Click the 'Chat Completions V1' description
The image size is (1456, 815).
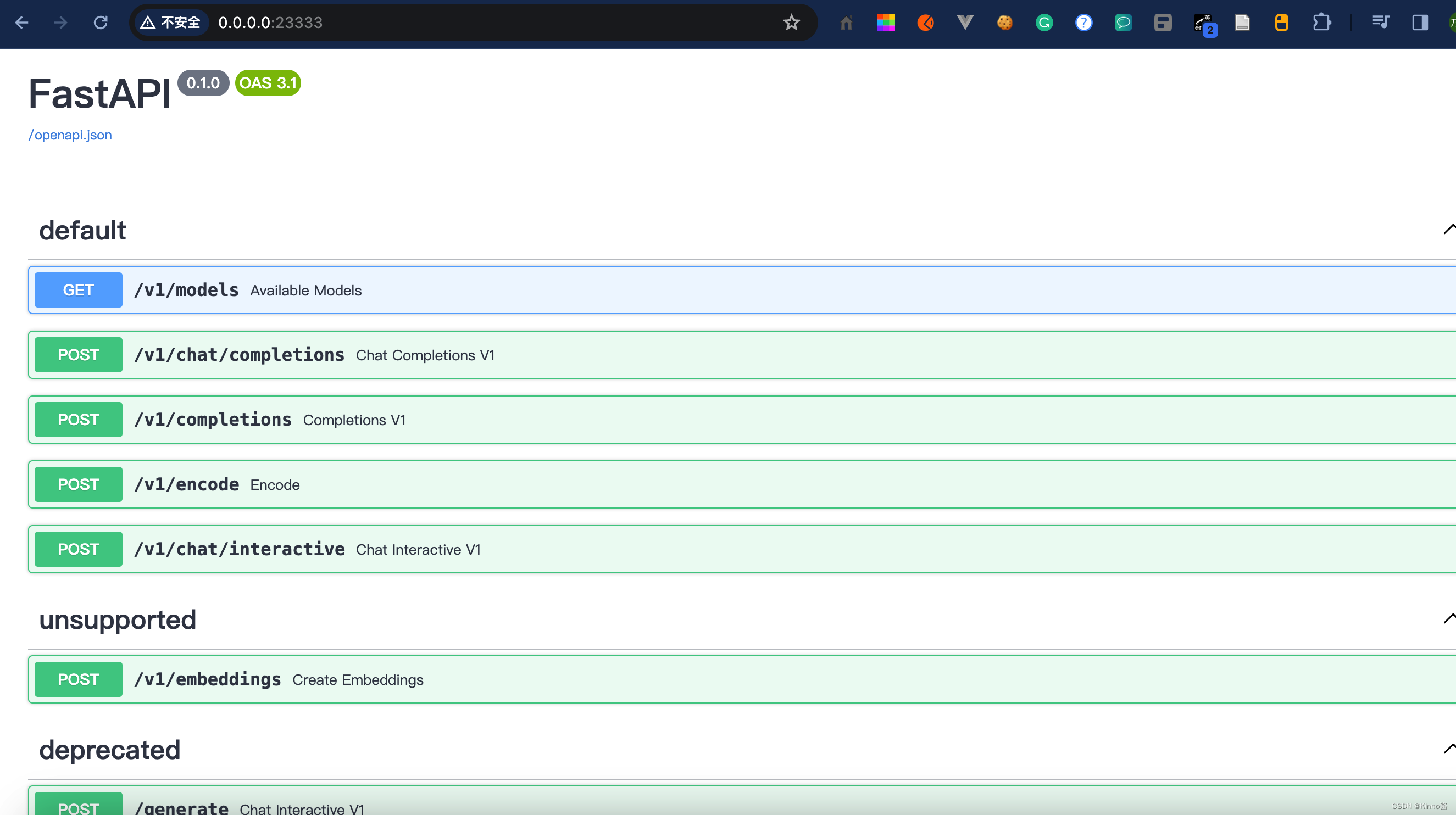[x=425, y=355]
